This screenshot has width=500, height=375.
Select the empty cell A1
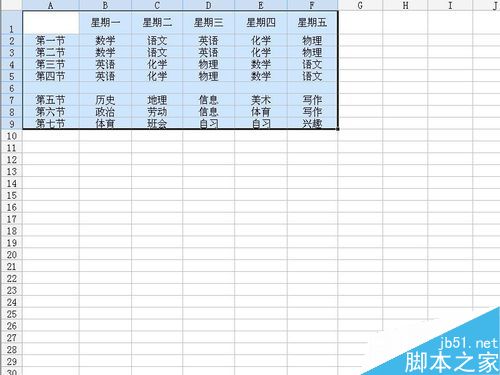[x=51, y=23]
